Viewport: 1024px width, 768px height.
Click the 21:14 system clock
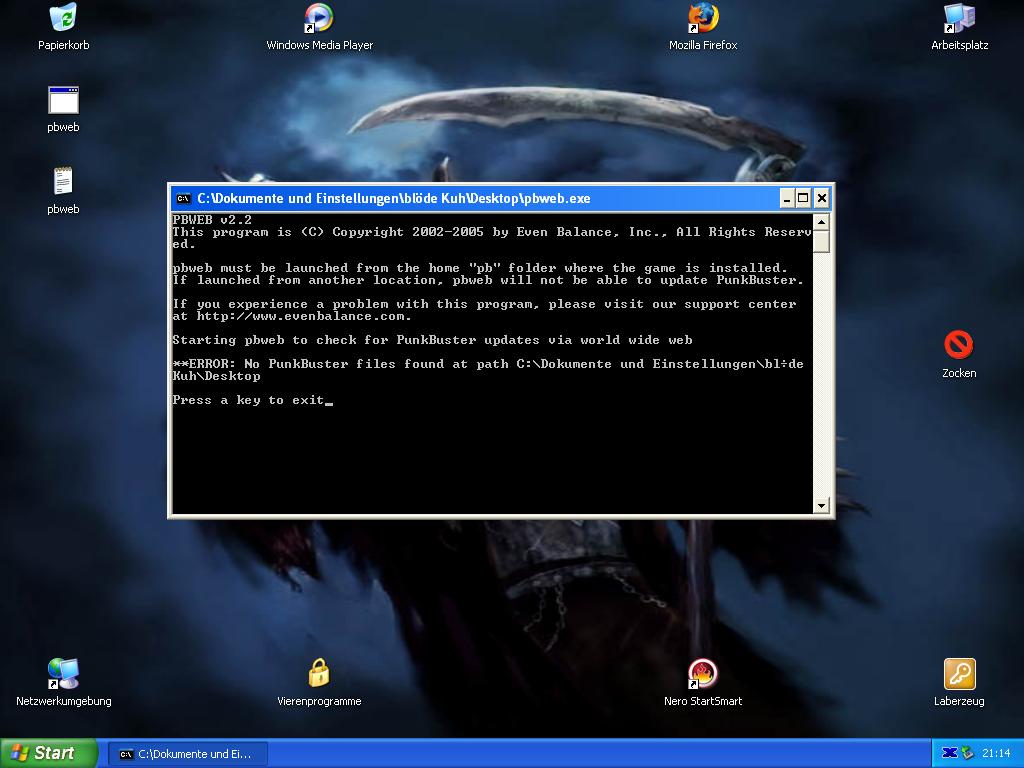coord(996,754)
